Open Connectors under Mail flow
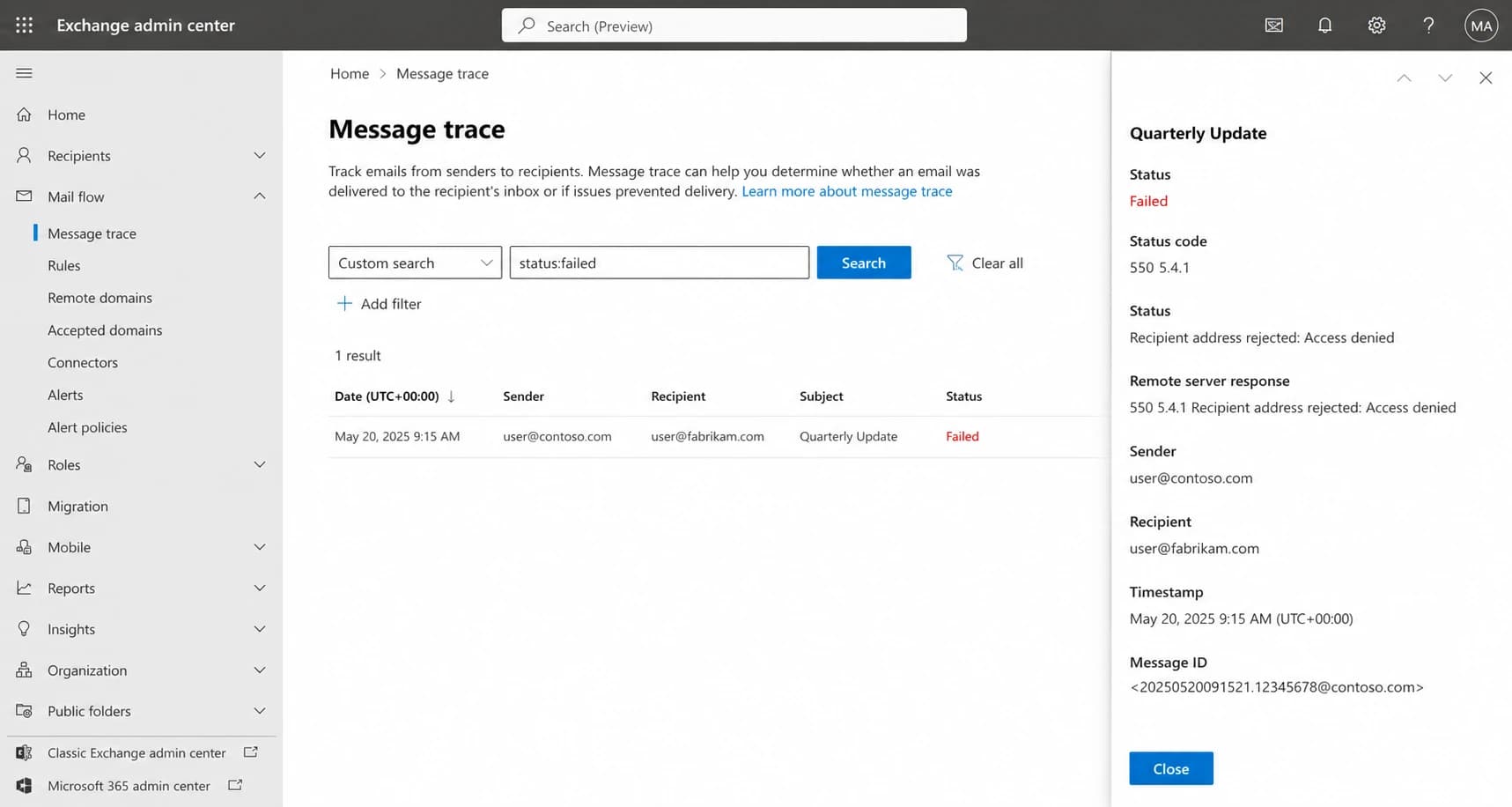The height and width of the screenshot is (807, 1512). point(83,362)
